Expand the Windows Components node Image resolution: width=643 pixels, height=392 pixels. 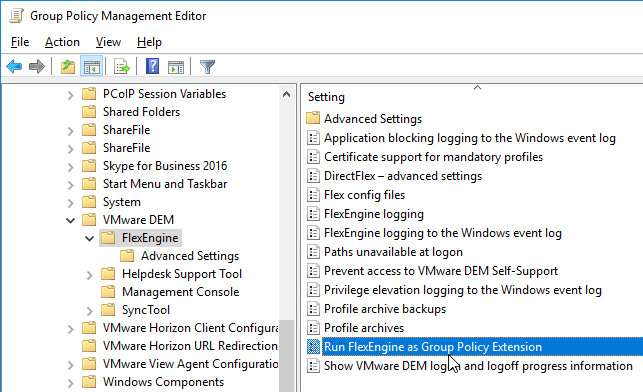tap(71, 383)
